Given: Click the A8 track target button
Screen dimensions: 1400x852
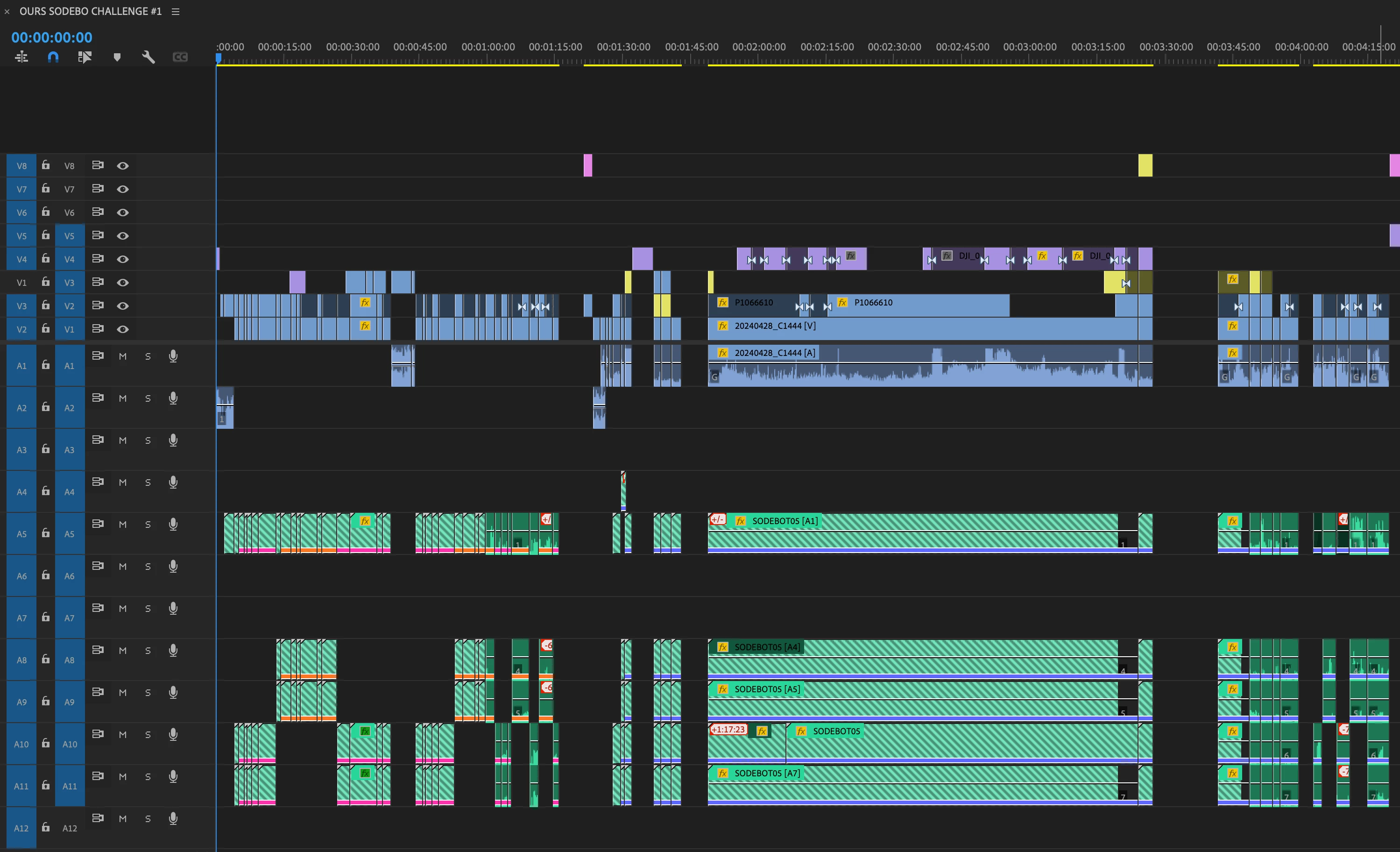Looking at the screenshot, I should point(69,660).
